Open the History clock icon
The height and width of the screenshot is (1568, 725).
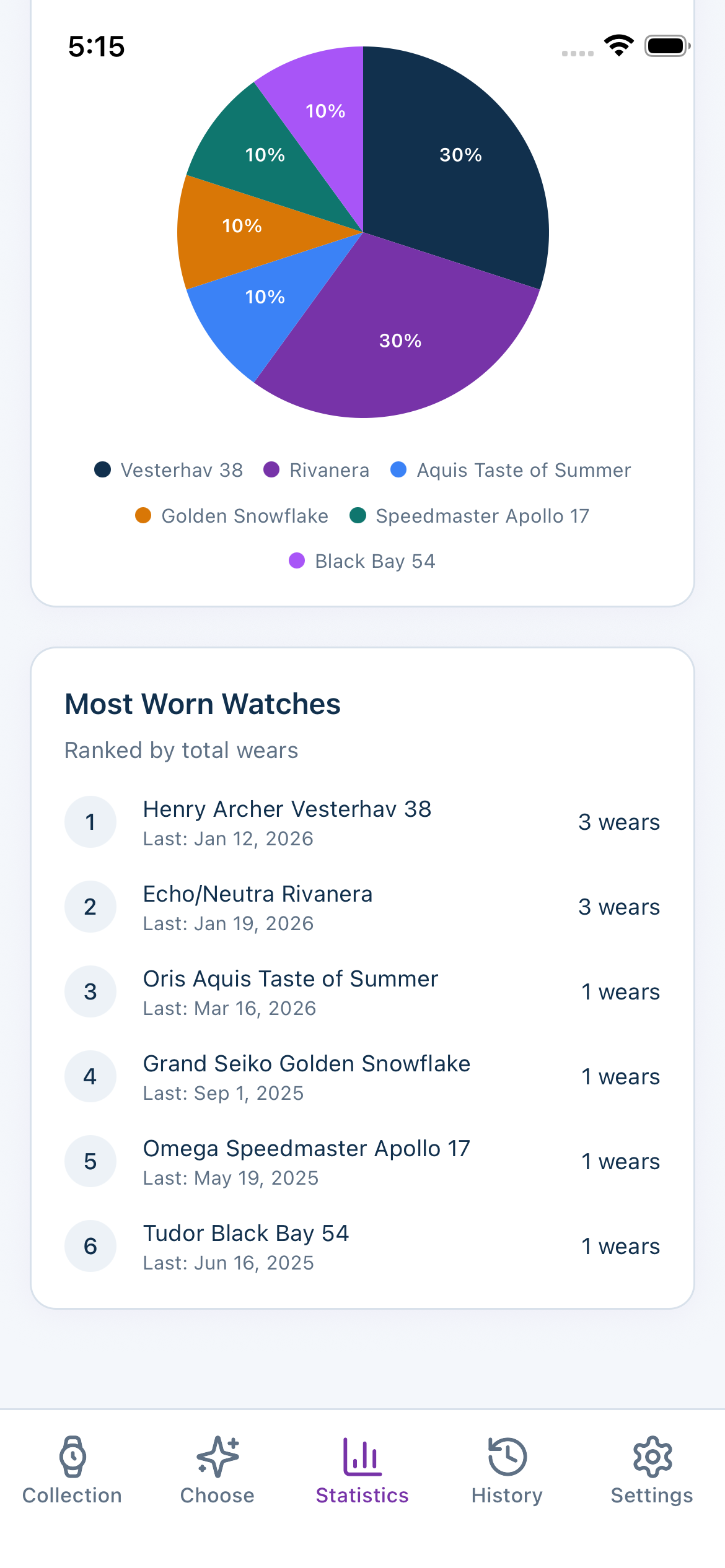(507, 1456)
